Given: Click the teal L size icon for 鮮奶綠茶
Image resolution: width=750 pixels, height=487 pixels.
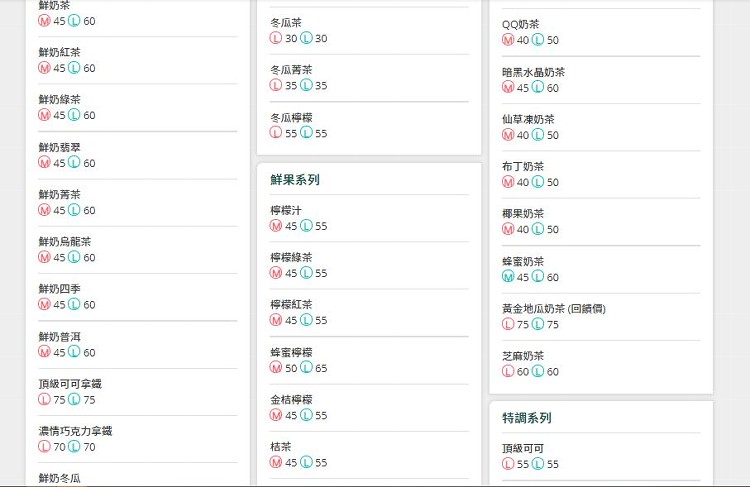Looking at the screenshot, I should pos(74,115).
